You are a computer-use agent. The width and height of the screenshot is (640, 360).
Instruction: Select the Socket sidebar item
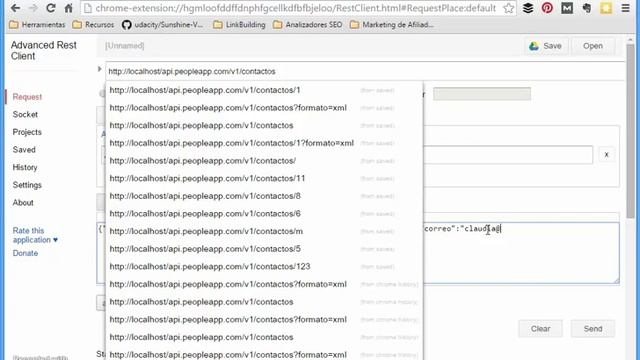[x=25, y=114]
